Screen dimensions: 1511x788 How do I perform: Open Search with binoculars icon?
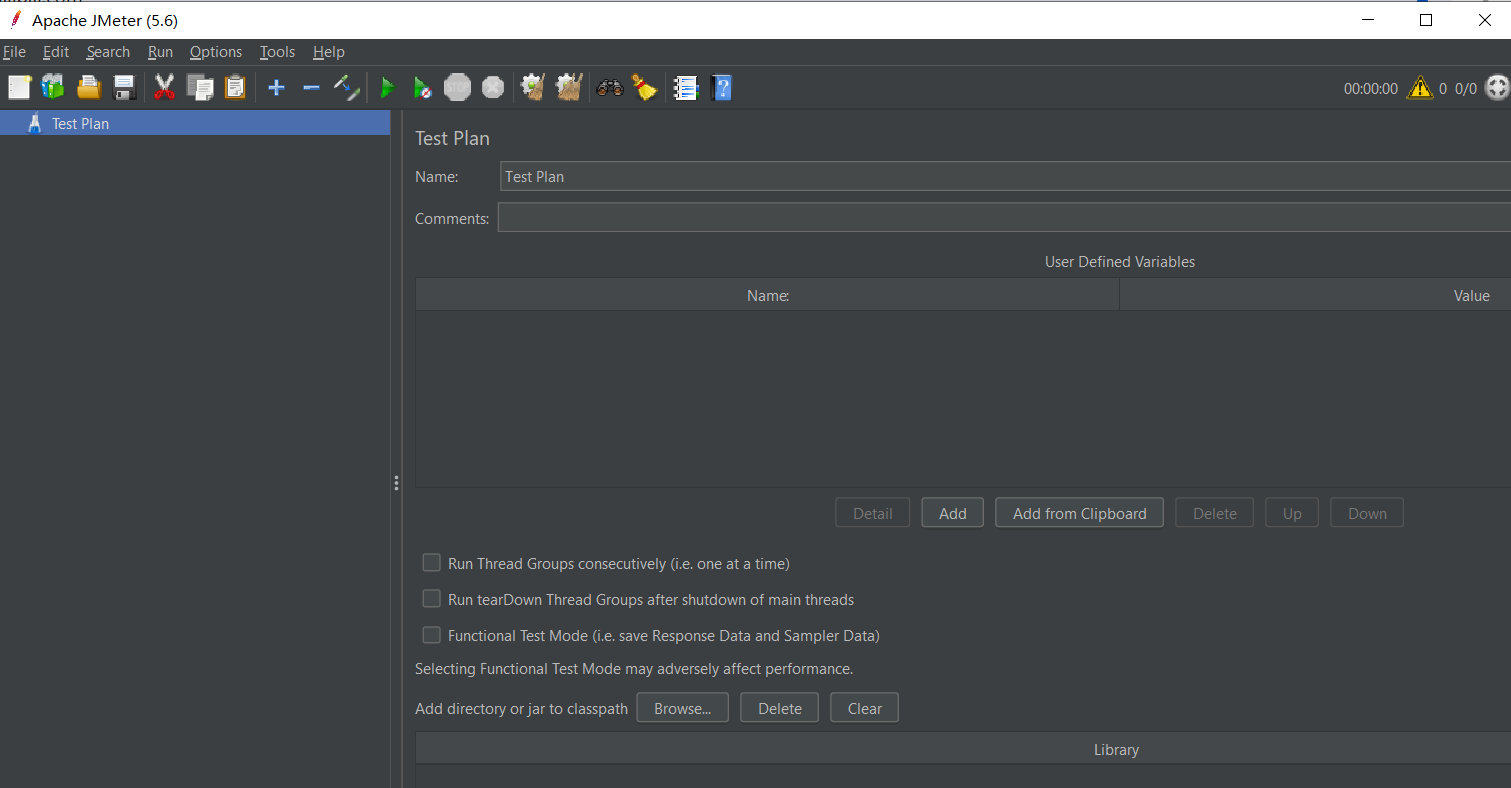(610, 88)
